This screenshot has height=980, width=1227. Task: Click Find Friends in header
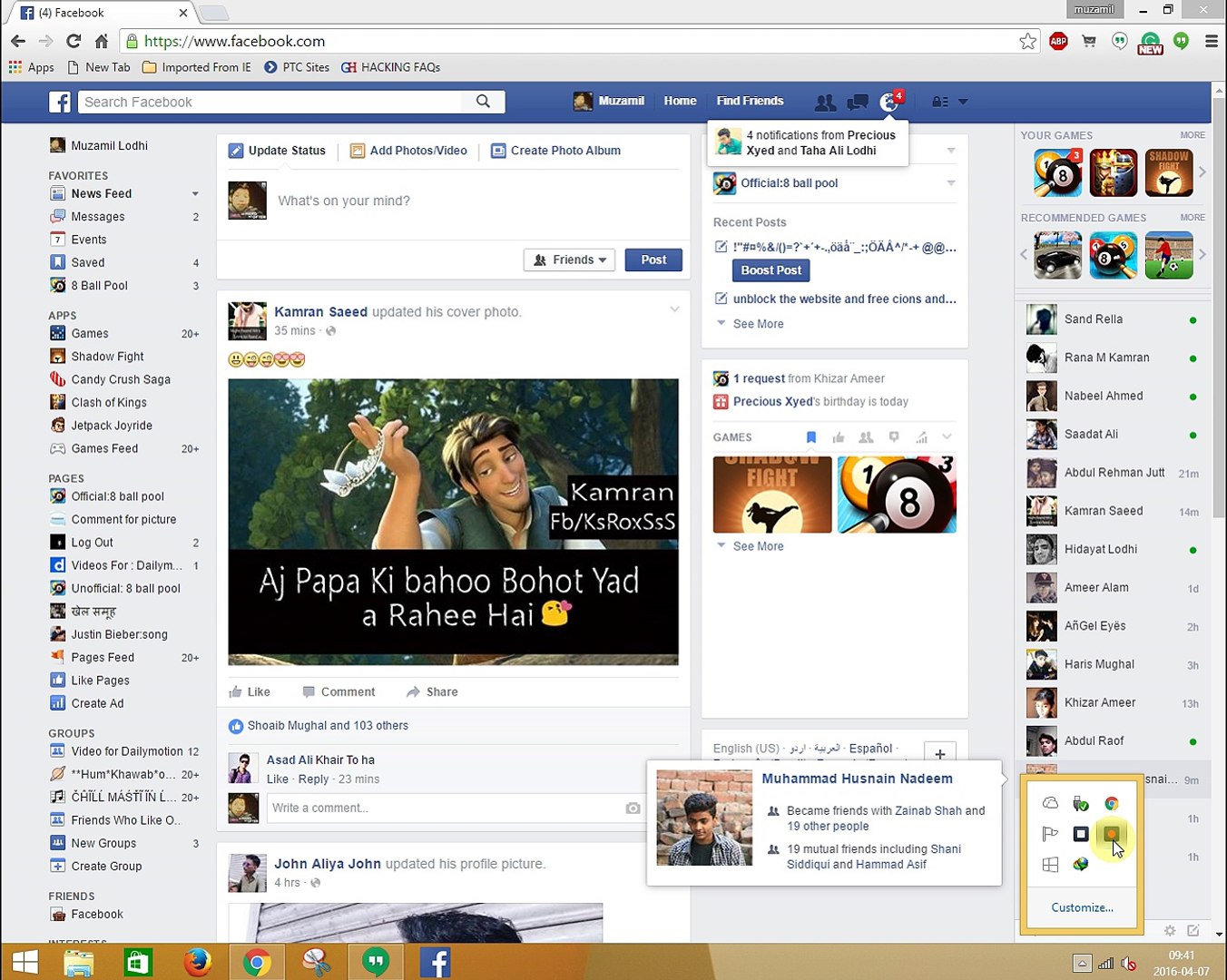click(750, 101)
